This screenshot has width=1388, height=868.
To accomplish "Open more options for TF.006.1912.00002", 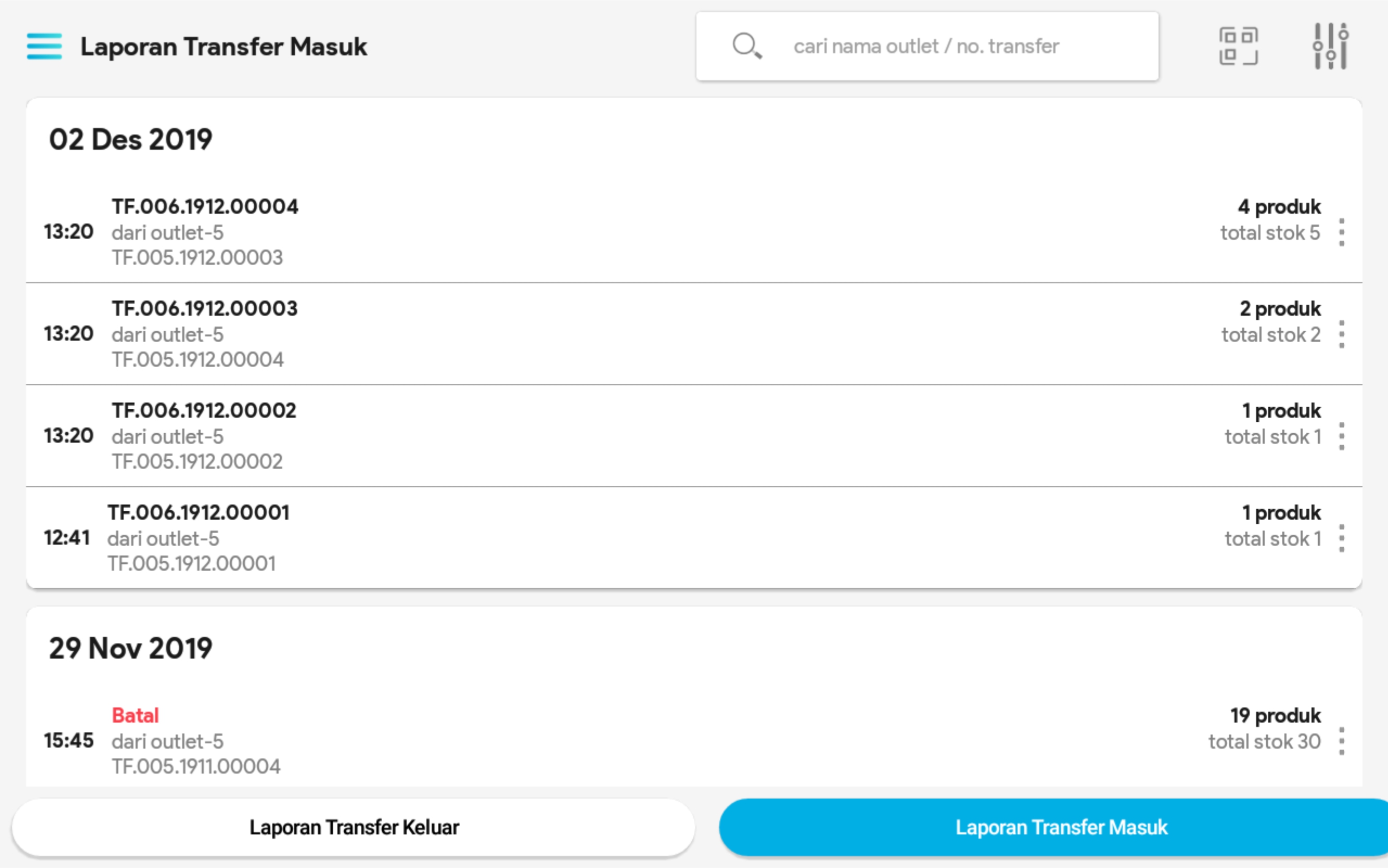I will (1342, 436).
